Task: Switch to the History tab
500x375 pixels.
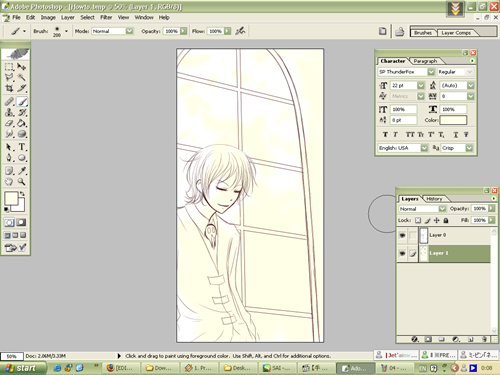Action: [434, 199]
